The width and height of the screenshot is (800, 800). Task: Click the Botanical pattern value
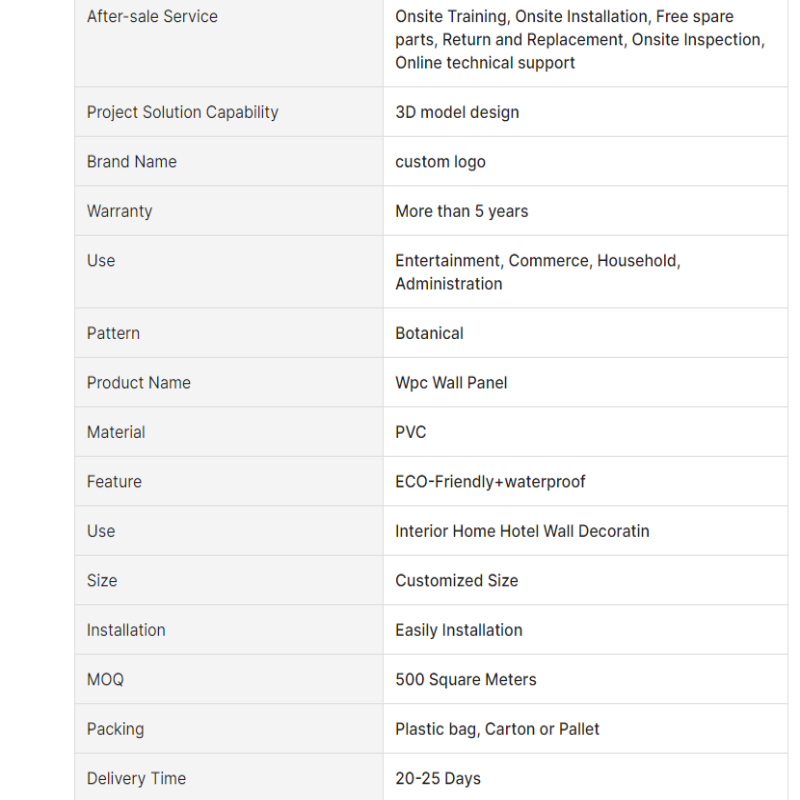(x=430, y=333)
